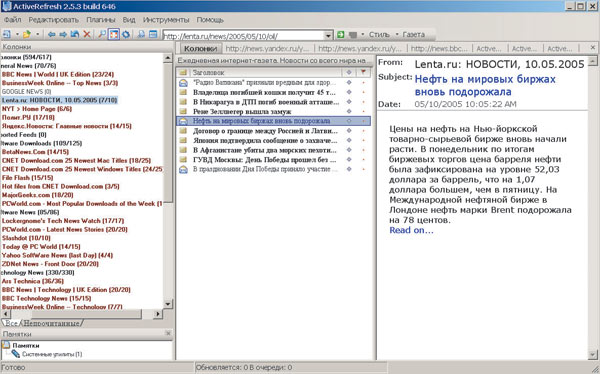Viewport: 600px width, 374px height.
Task: Select 'BBC News | World | UK Edition' feed
Action: point(58,74)
